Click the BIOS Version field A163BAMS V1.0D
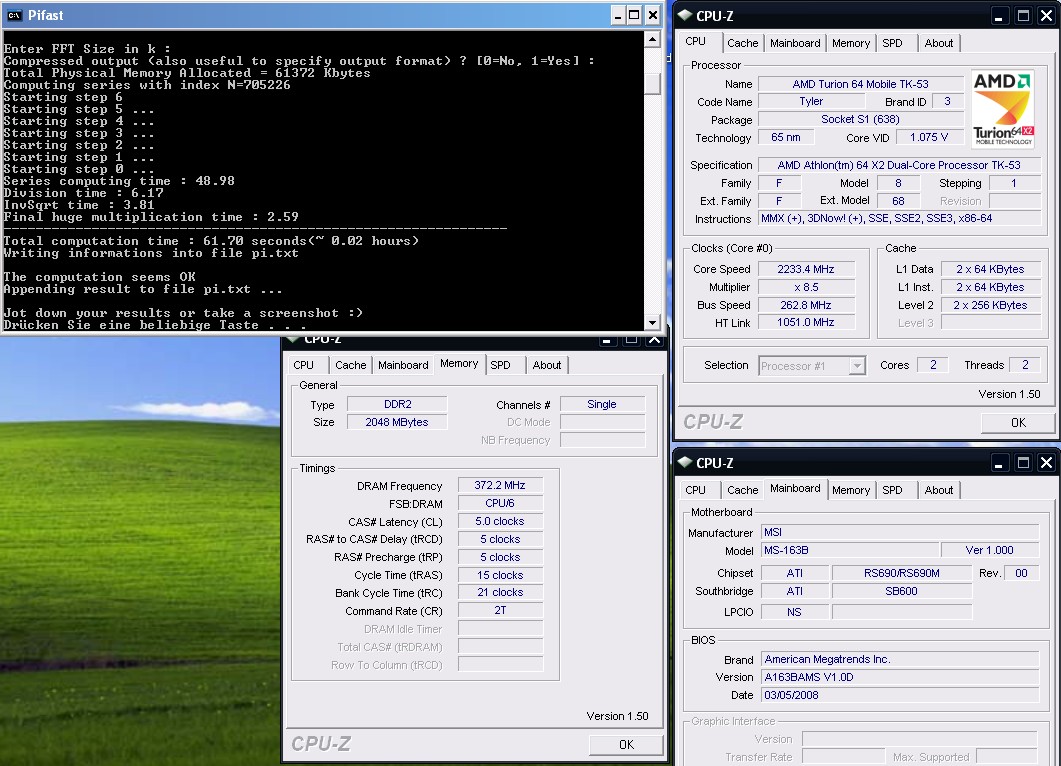Screen dimensions: 1061x766 pos(900,677)
